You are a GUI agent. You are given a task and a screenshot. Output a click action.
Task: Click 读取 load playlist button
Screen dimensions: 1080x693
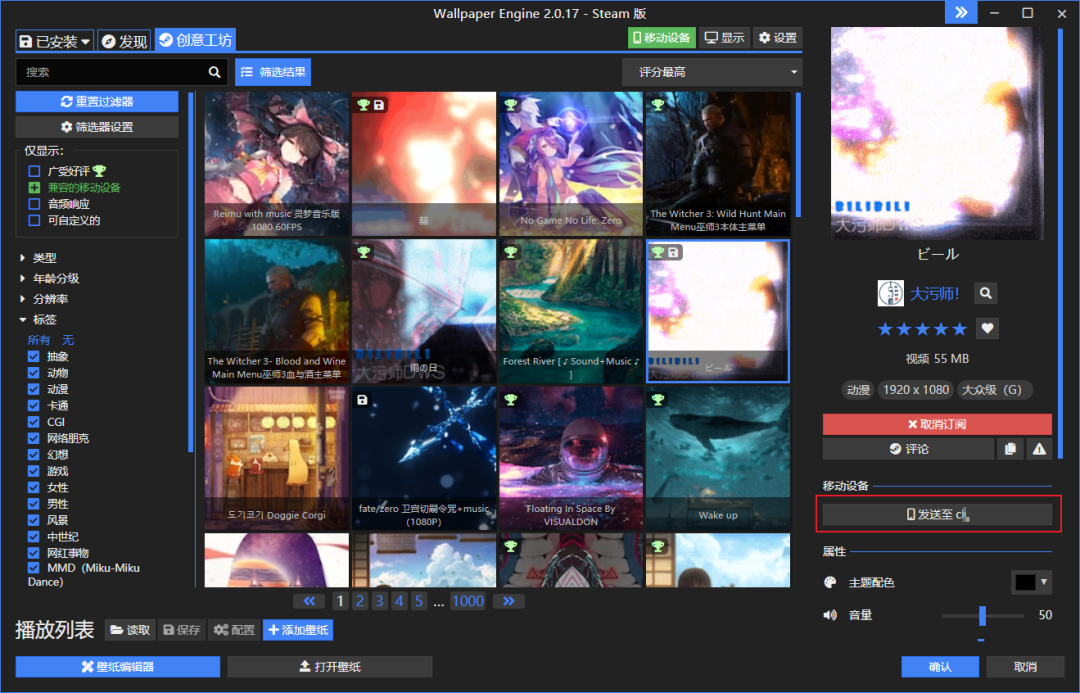130,630
